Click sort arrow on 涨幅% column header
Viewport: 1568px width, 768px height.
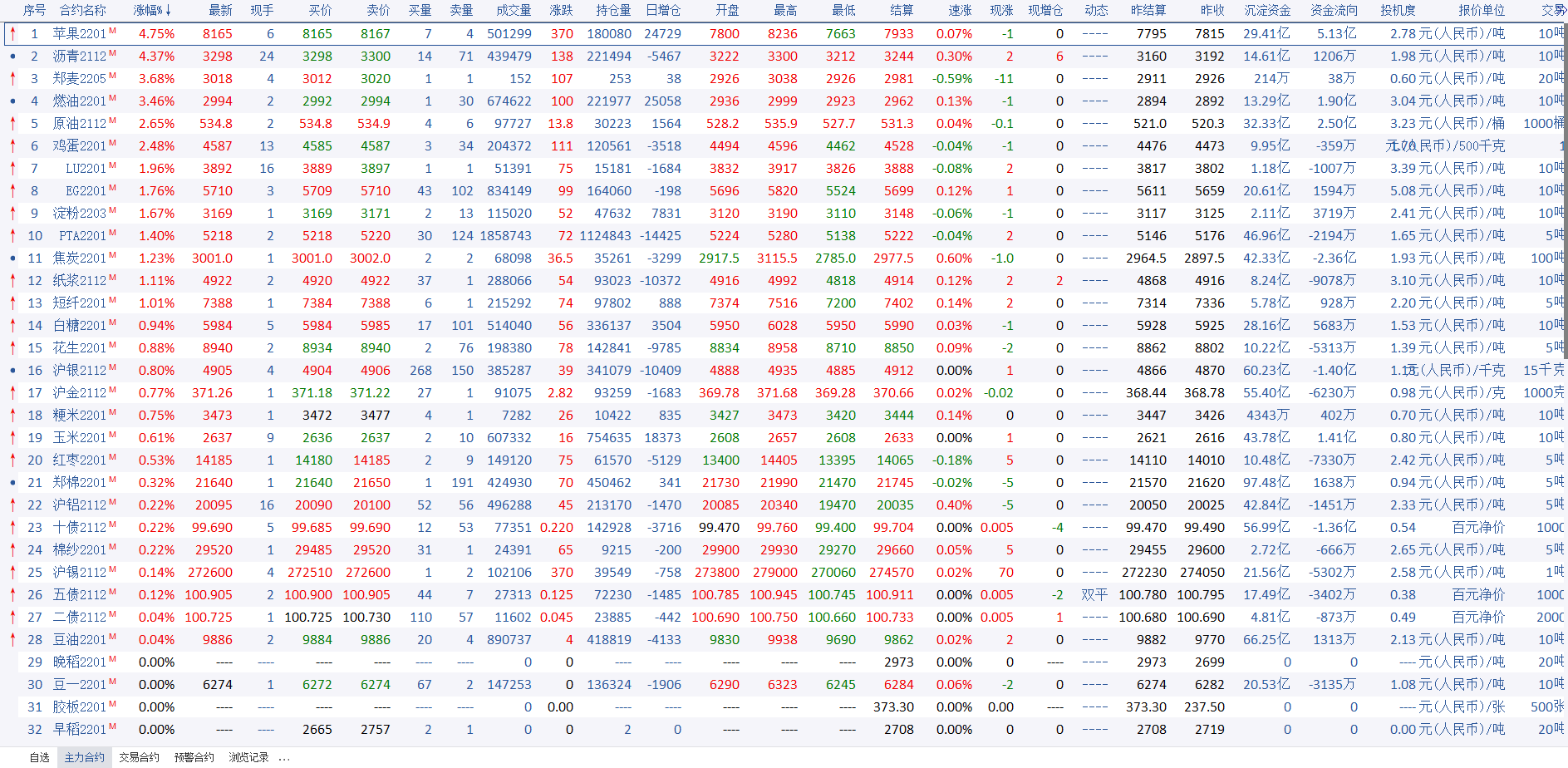pos(169,11)
